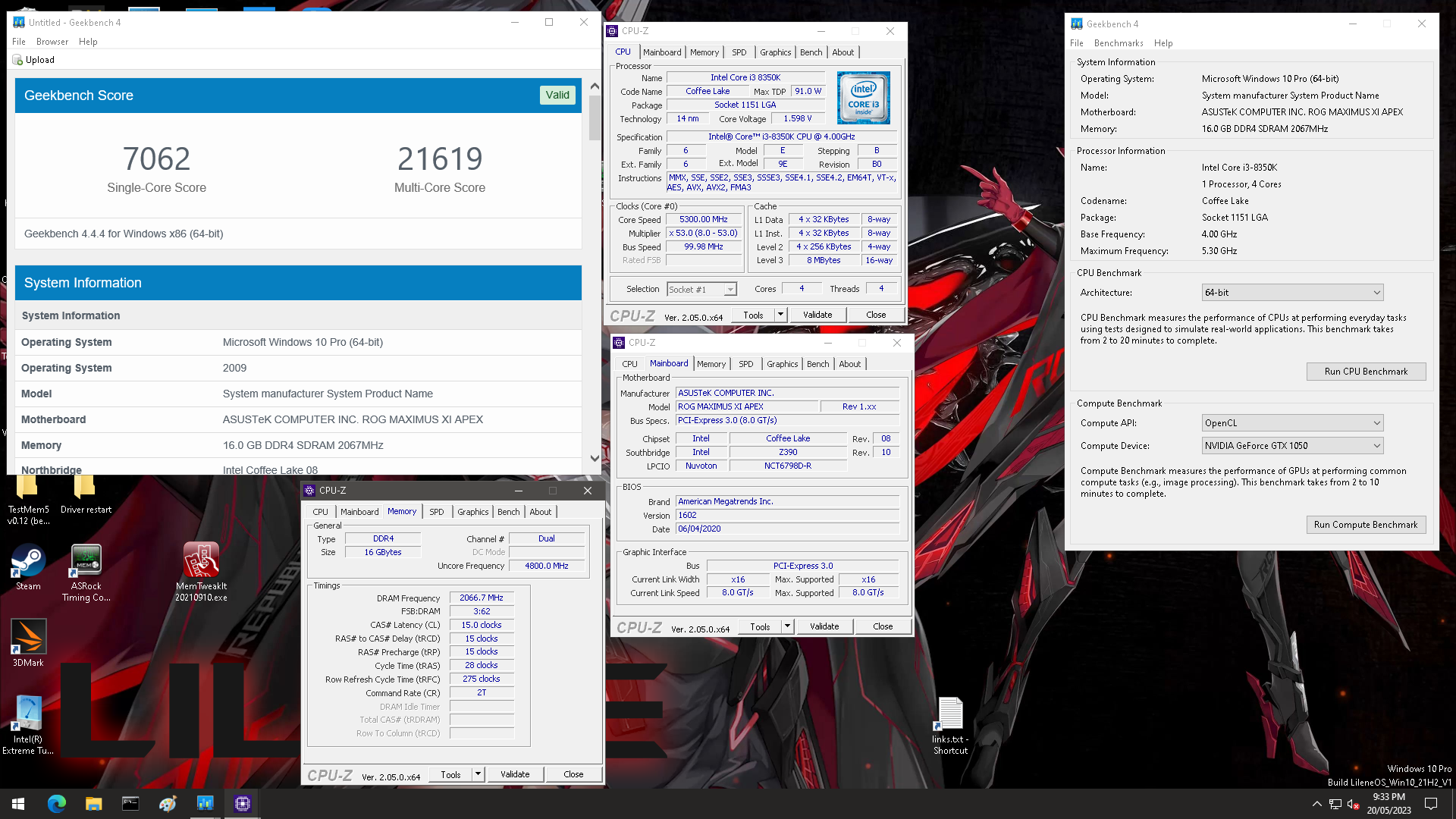Click Close button in CPU-Z CPU window

click(876, 315)
